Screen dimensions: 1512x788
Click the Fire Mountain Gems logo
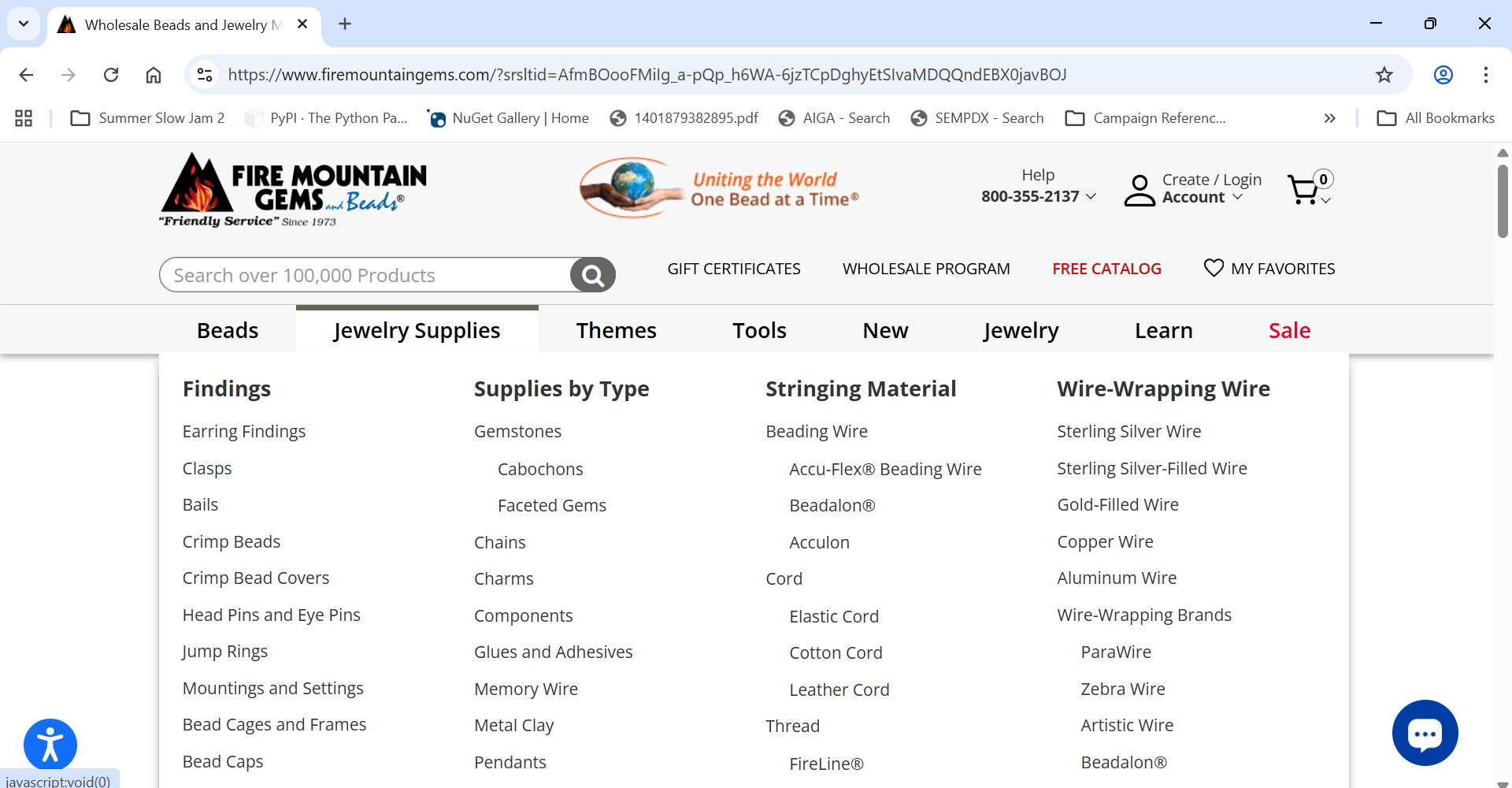(293, 190)
